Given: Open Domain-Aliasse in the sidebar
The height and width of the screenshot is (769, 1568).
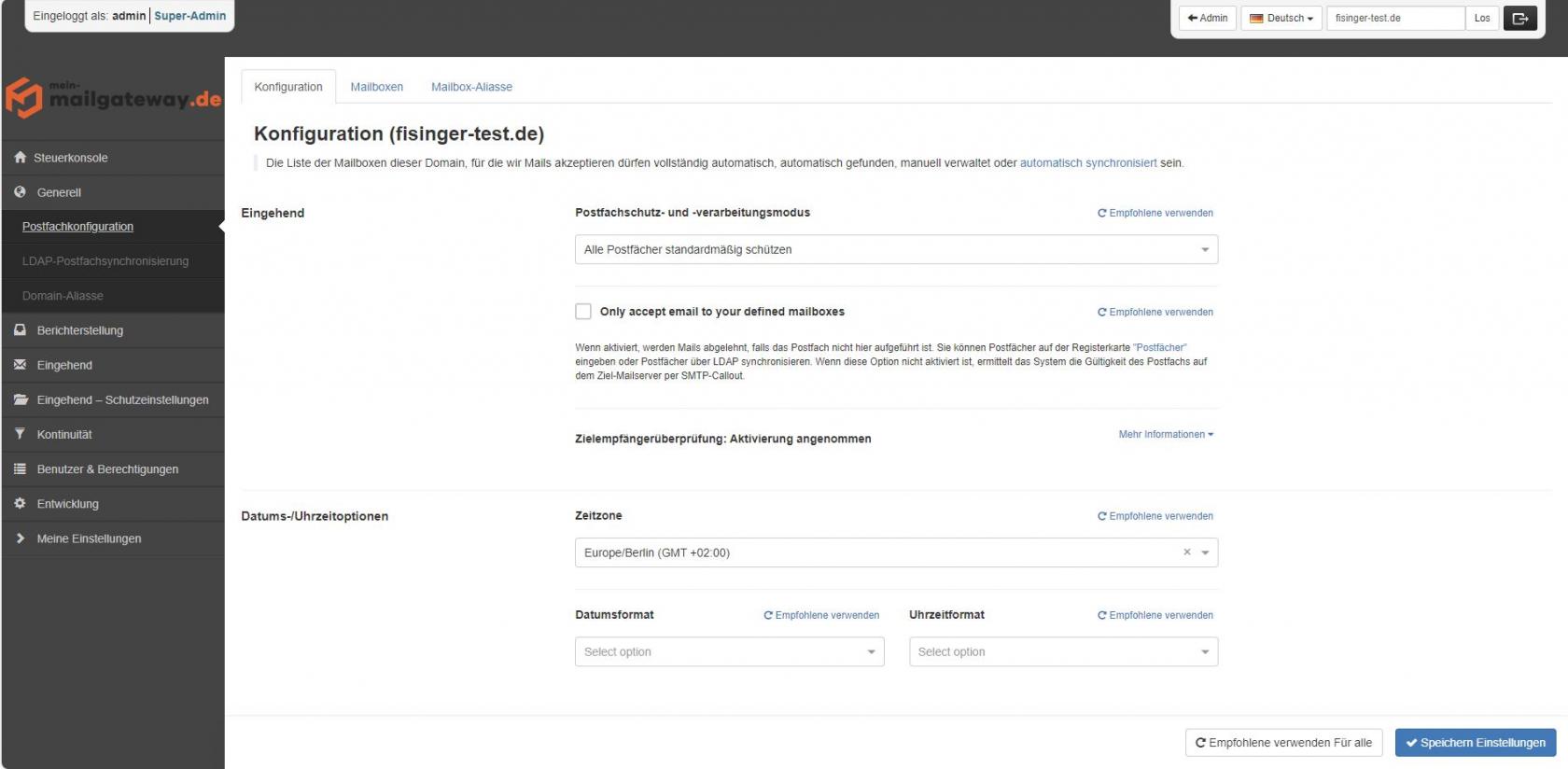Looking at the screenshot, I should (x=63, y=296).
